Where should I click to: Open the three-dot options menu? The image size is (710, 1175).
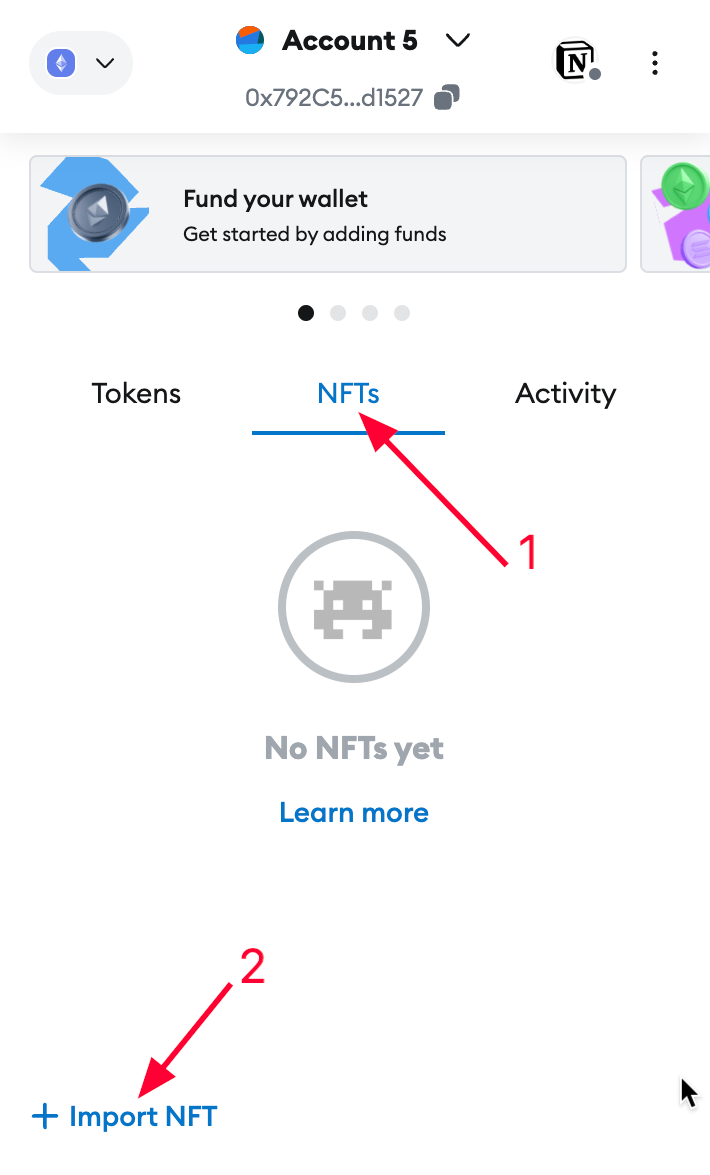click(x=655, y=64)
